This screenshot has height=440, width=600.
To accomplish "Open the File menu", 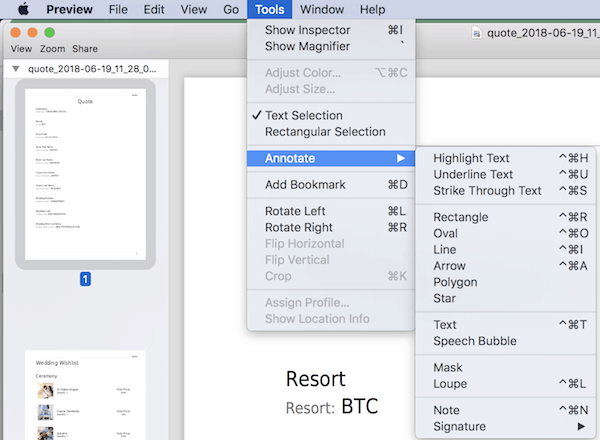I will [x=118, y=9].
